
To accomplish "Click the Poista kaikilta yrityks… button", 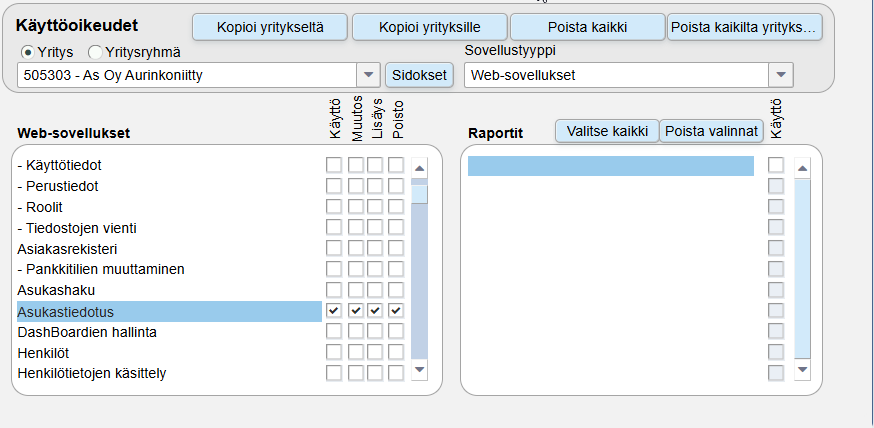I will click(745, 27).
